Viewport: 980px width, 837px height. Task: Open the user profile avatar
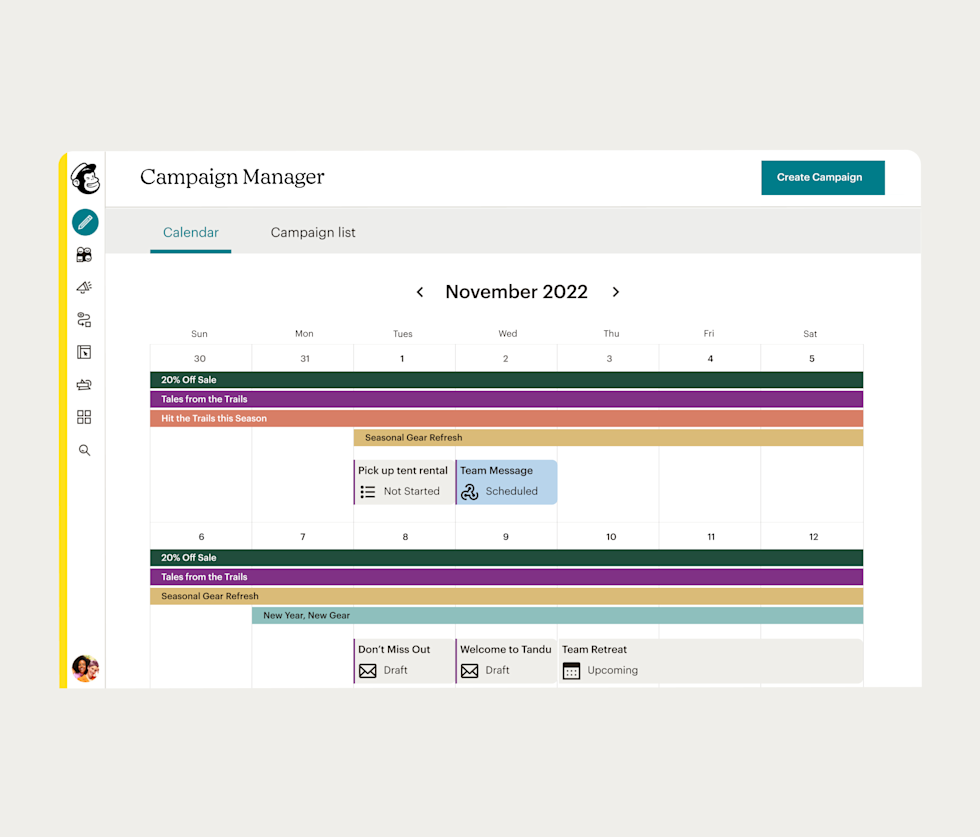coord(85,668)
